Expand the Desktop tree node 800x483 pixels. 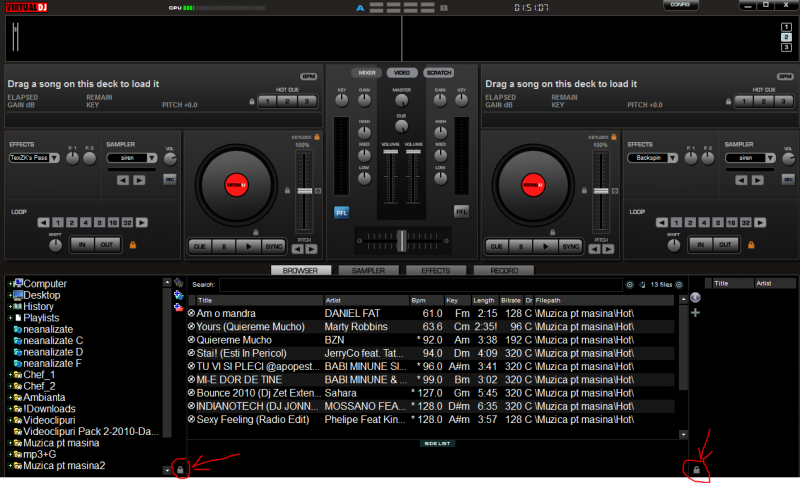pos(10,295)
